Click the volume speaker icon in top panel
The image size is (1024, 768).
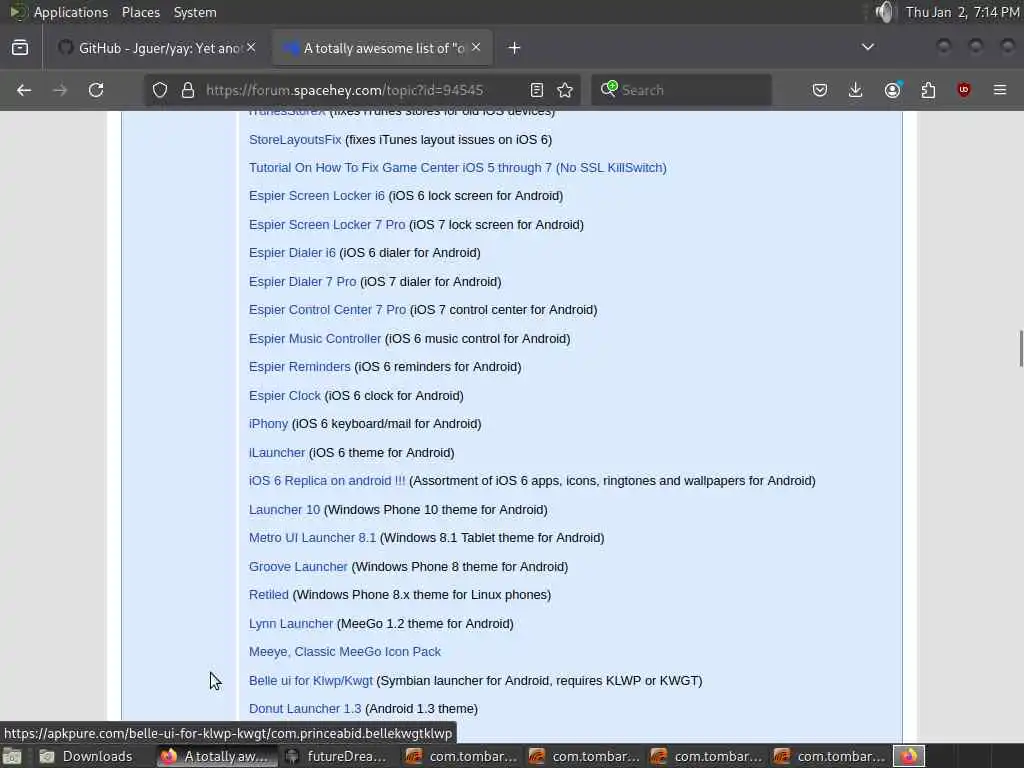(884, 12)
